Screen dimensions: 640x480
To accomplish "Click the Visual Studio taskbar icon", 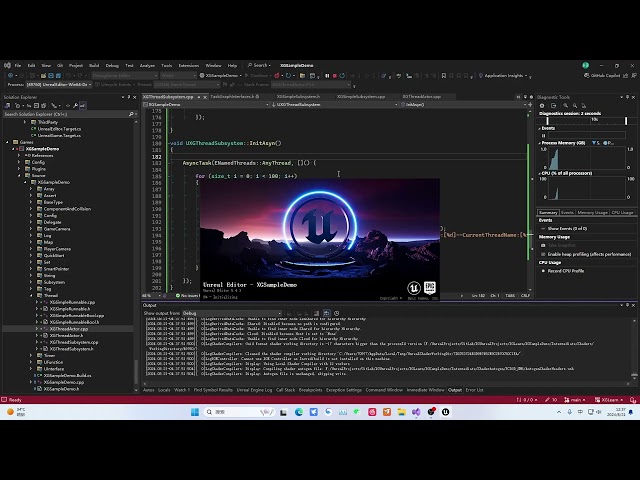I will pos(416,412).
